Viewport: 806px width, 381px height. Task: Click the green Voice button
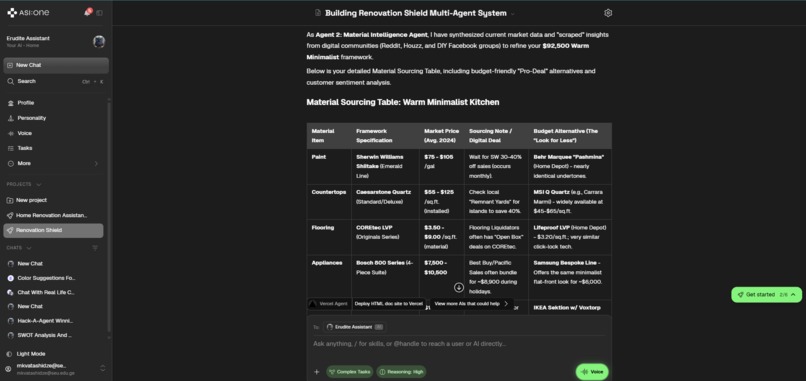point(592,372)
